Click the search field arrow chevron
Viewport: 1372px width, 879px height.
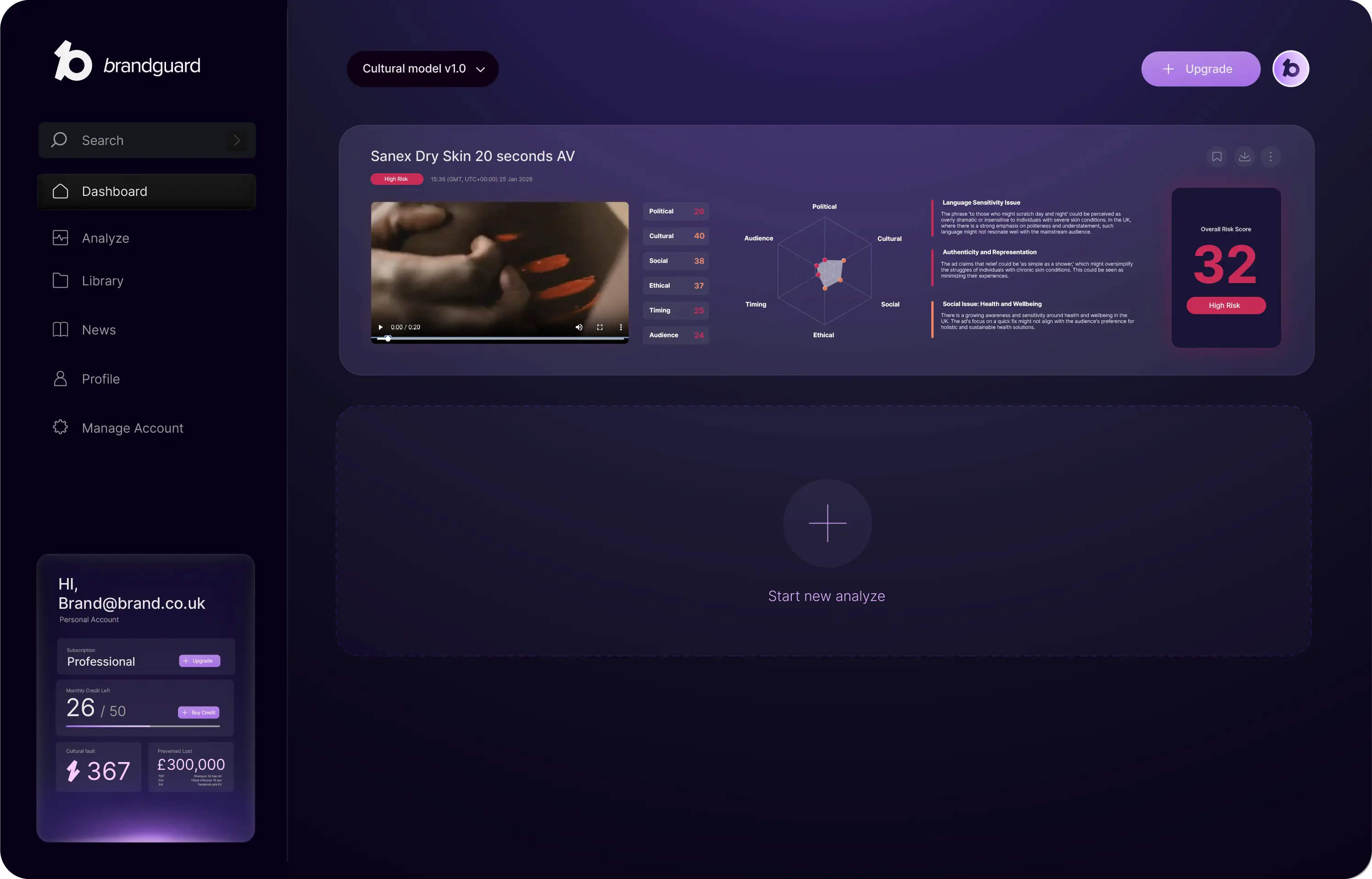[x=237, y=140]
